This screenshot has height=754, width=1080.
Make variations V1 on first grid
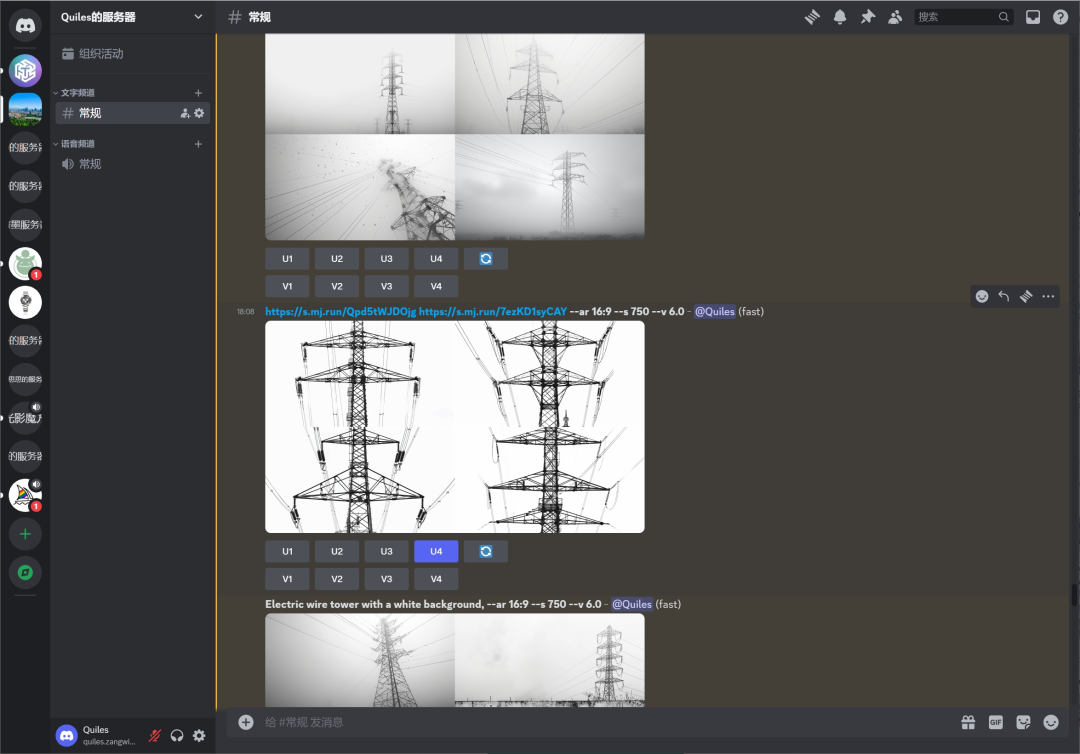[287, 286]
